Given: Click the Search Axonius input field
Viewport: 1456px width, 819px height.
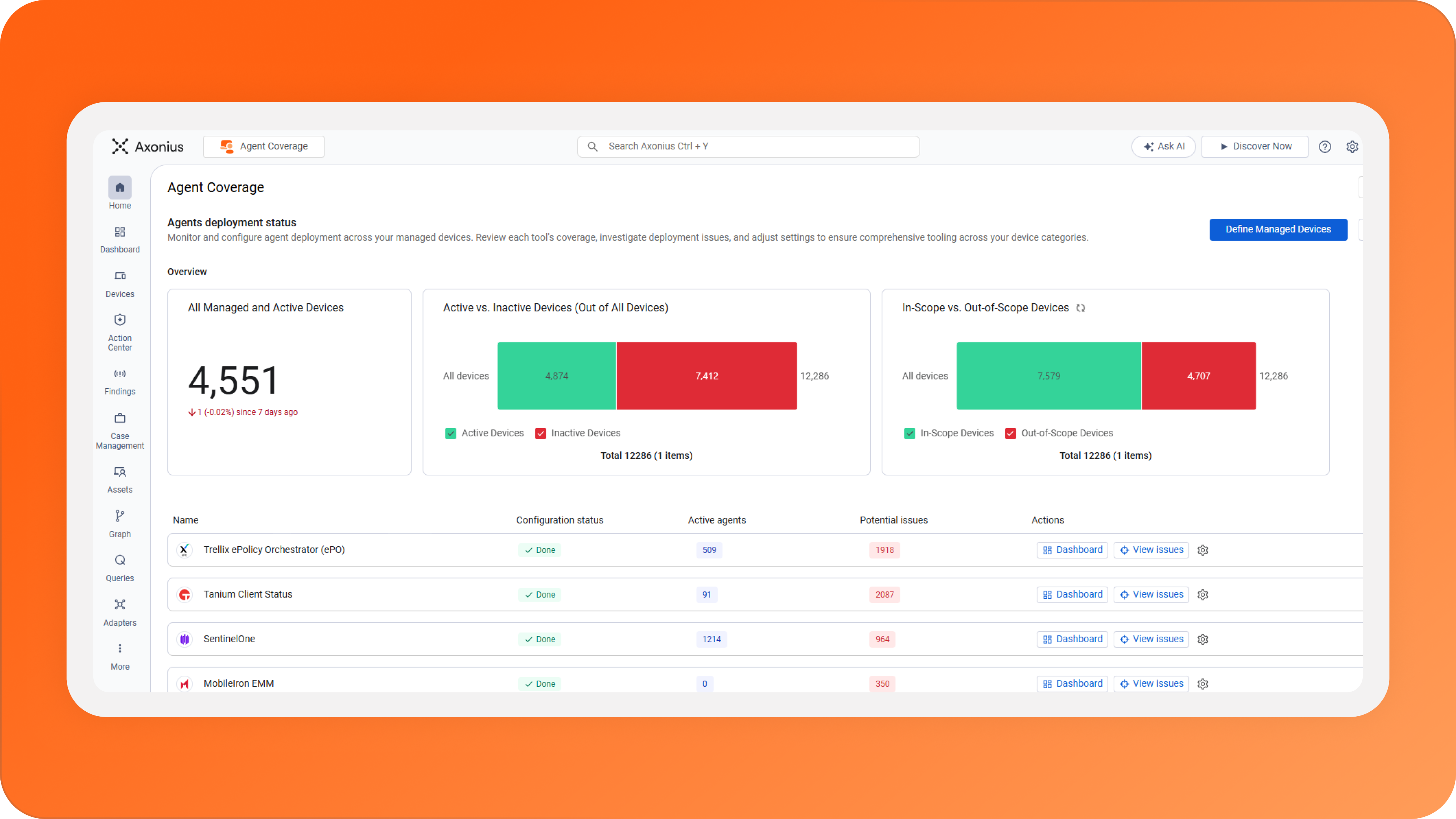Looking at the screenshot, I should tap(748, 146).
